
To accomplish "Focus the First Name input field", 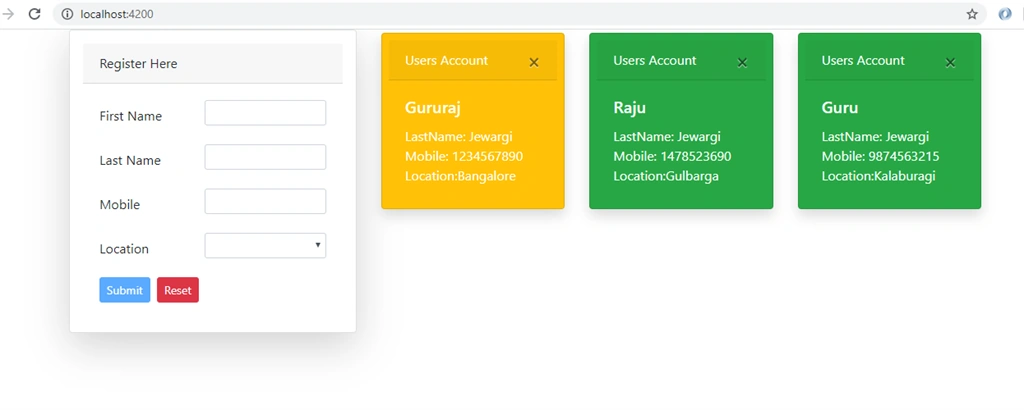I will pyautogui.click(x=265, y=112).
